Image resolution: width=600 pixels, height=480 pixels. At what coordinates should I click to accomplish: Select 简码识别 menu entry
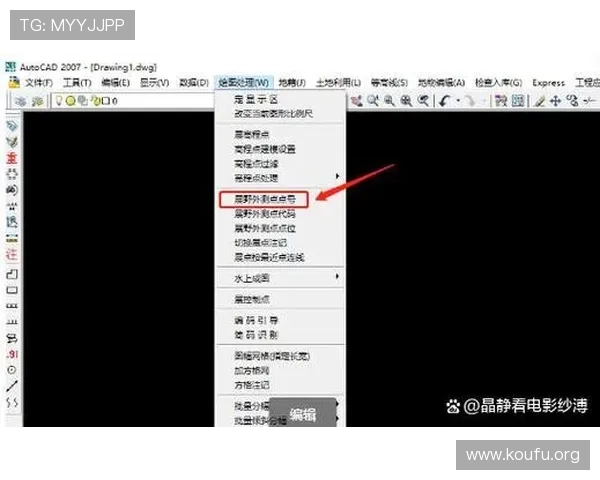(281, 335)
